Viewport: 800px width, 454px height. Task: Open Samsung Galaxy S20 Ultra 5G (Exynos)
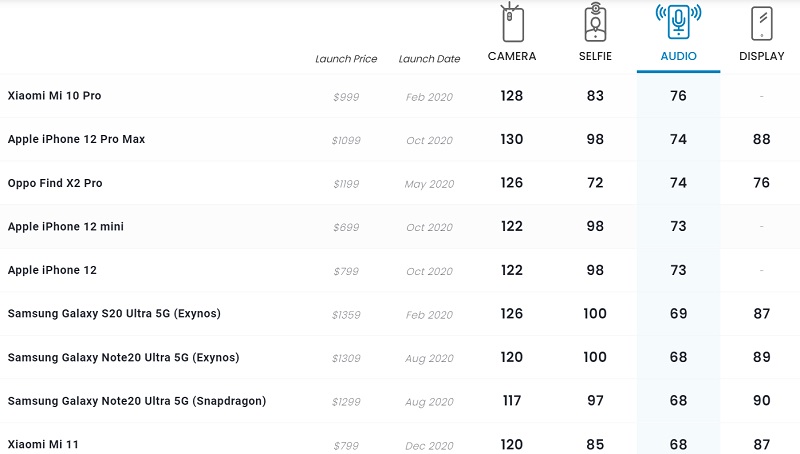click(x=114, y=314)
